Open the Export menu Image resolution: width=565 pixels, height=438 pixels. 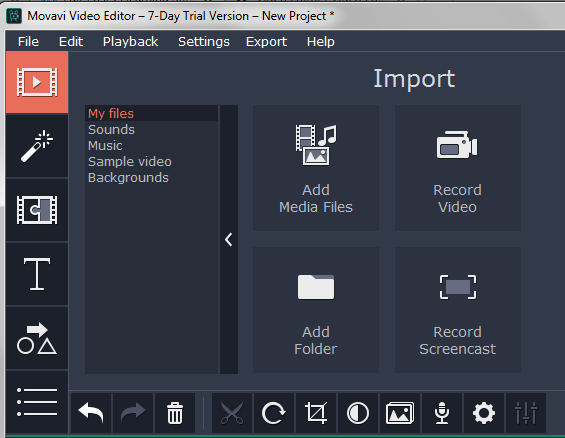[266, 41]
